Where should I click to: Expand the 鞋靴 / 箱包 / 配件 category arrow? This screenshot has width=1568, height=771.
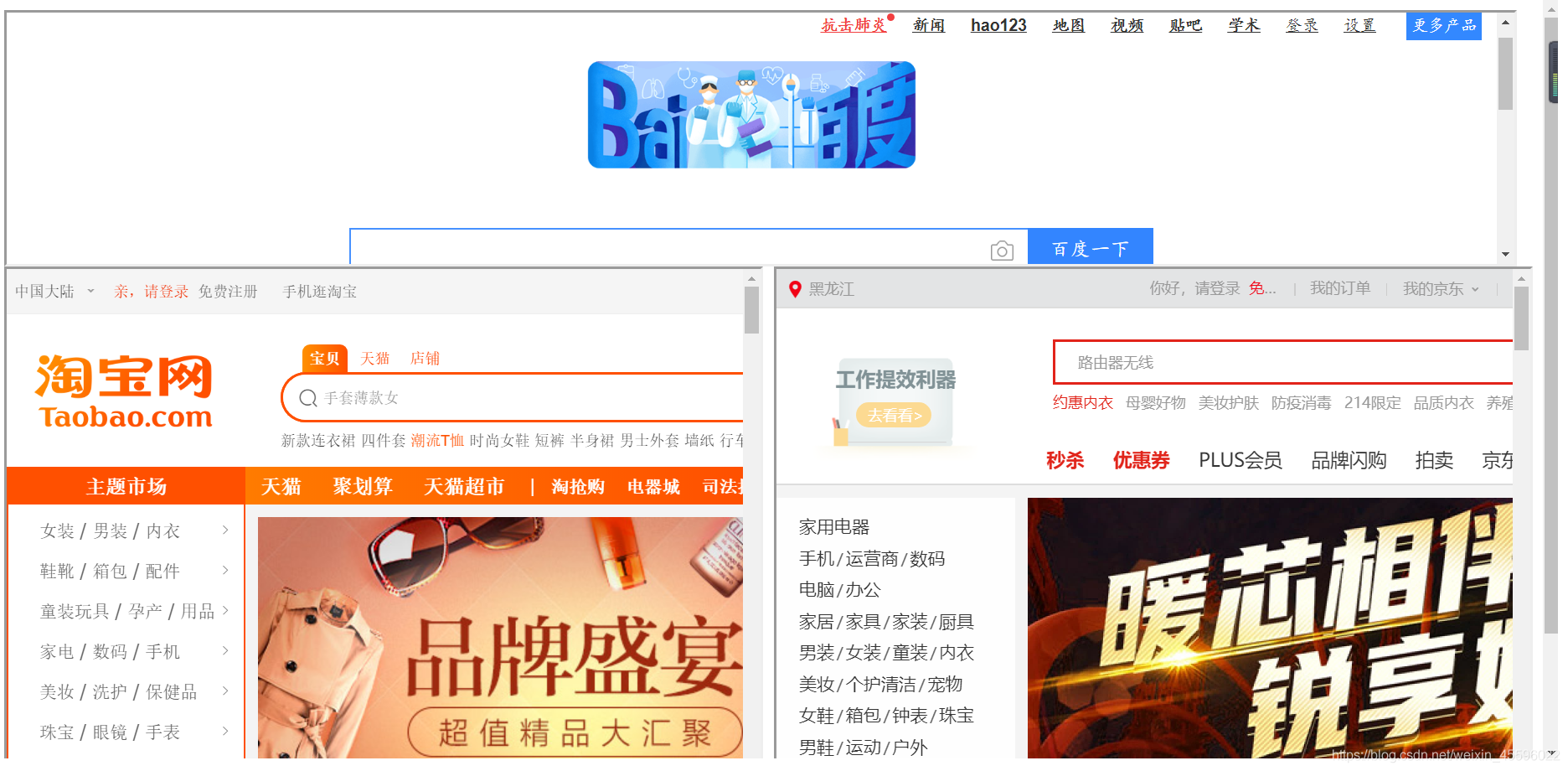[225, 570]
